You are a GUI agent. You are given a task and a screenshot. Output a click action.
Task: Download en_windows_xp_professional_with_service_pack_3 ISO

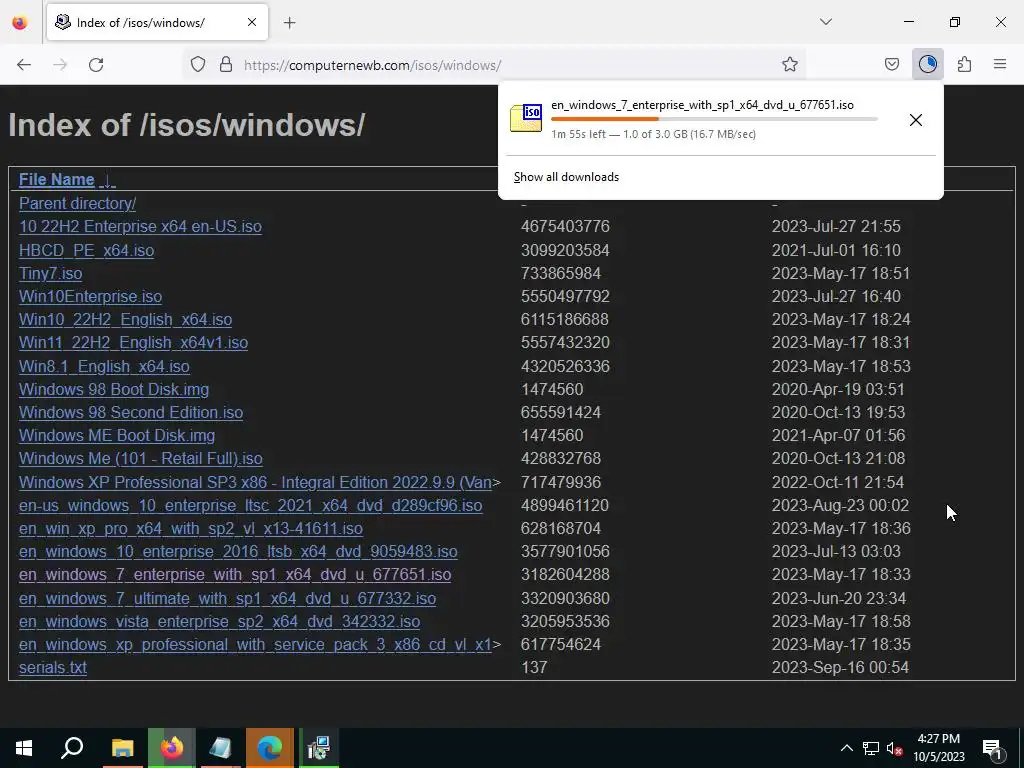pos(255,645)
